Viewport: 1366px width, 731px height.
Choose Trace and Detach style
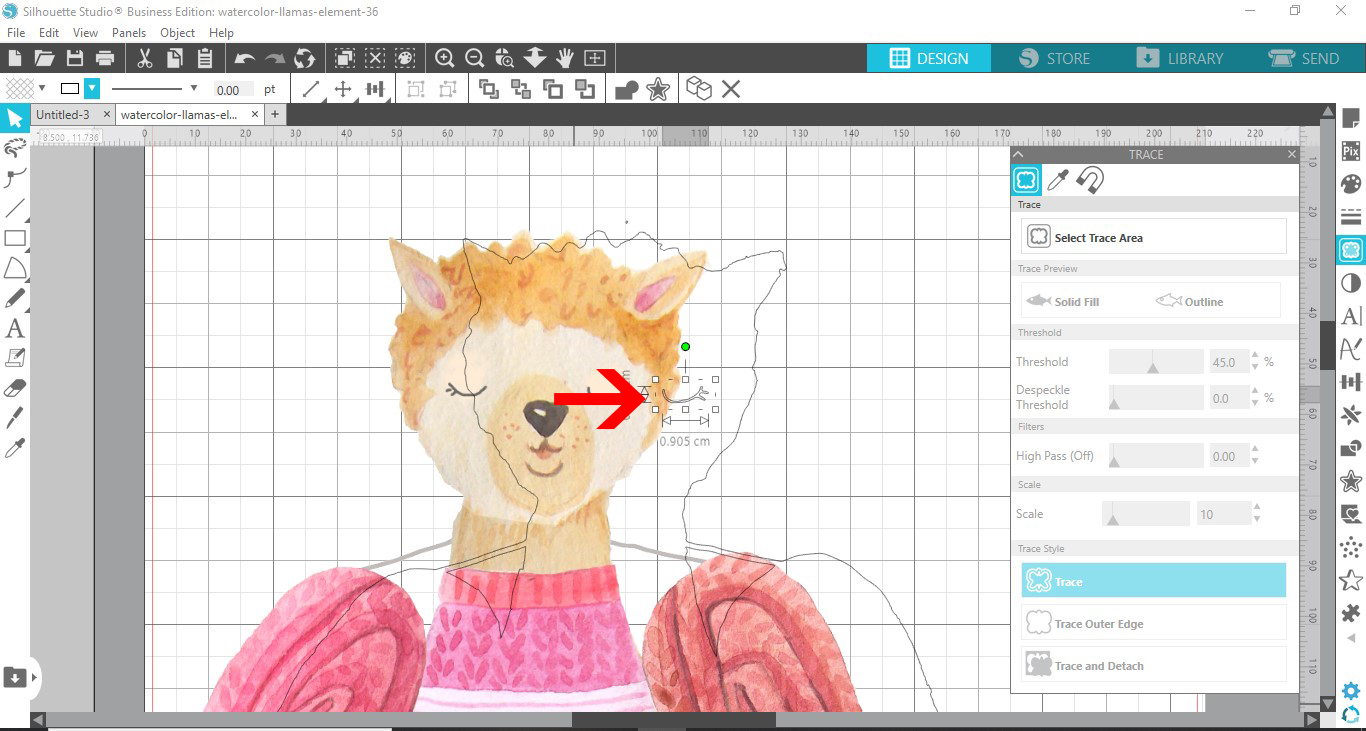(1154, 665)
